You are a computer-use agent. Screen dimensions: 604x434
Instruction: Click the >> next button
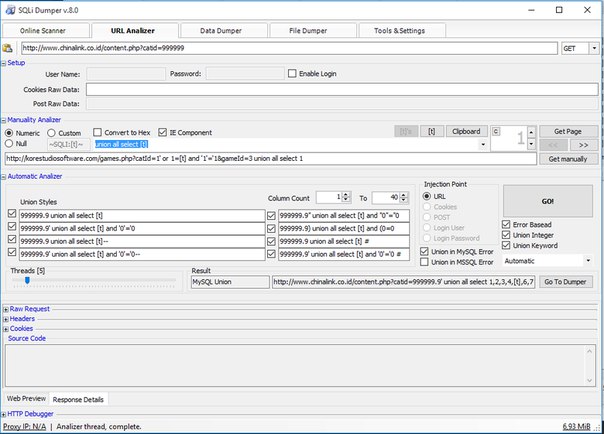tap(584, 145)
